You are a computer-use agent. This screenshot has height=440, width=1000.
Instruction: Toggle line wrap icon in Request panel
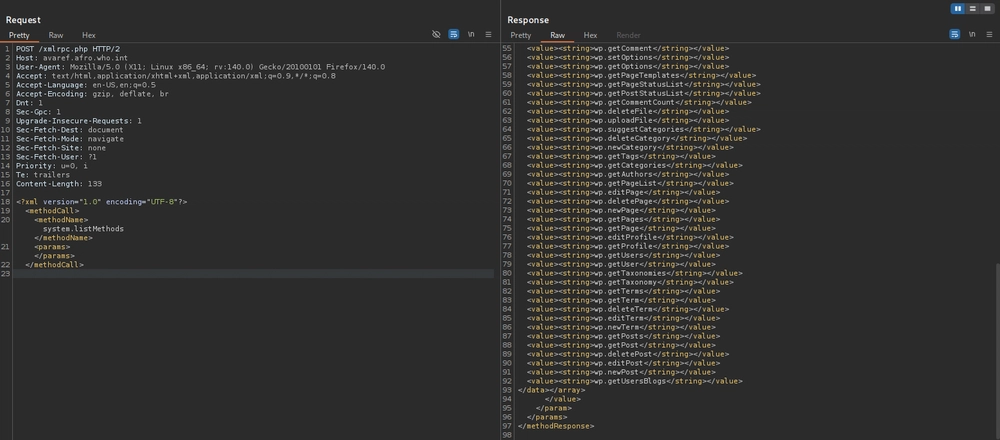453,34
